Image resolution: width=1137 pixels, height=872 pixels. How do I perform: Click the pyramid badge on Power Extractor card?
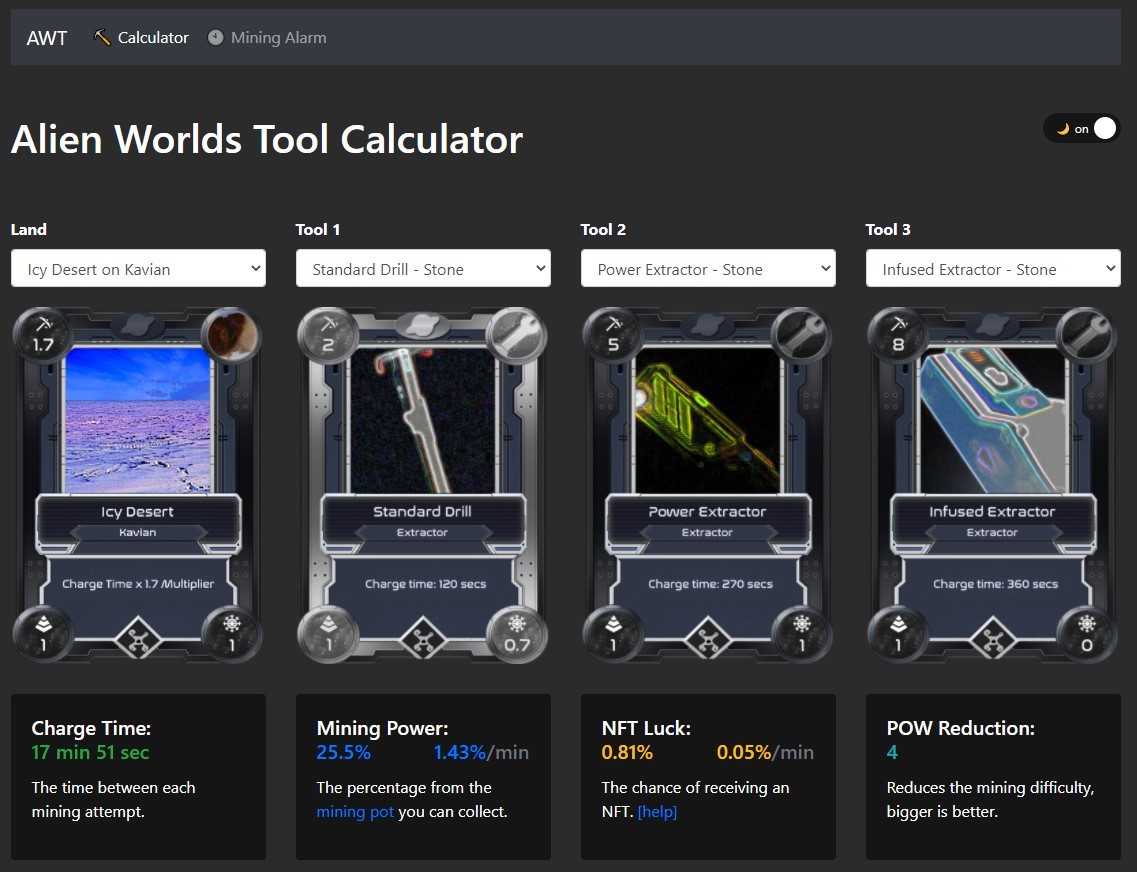pos(613,634)
